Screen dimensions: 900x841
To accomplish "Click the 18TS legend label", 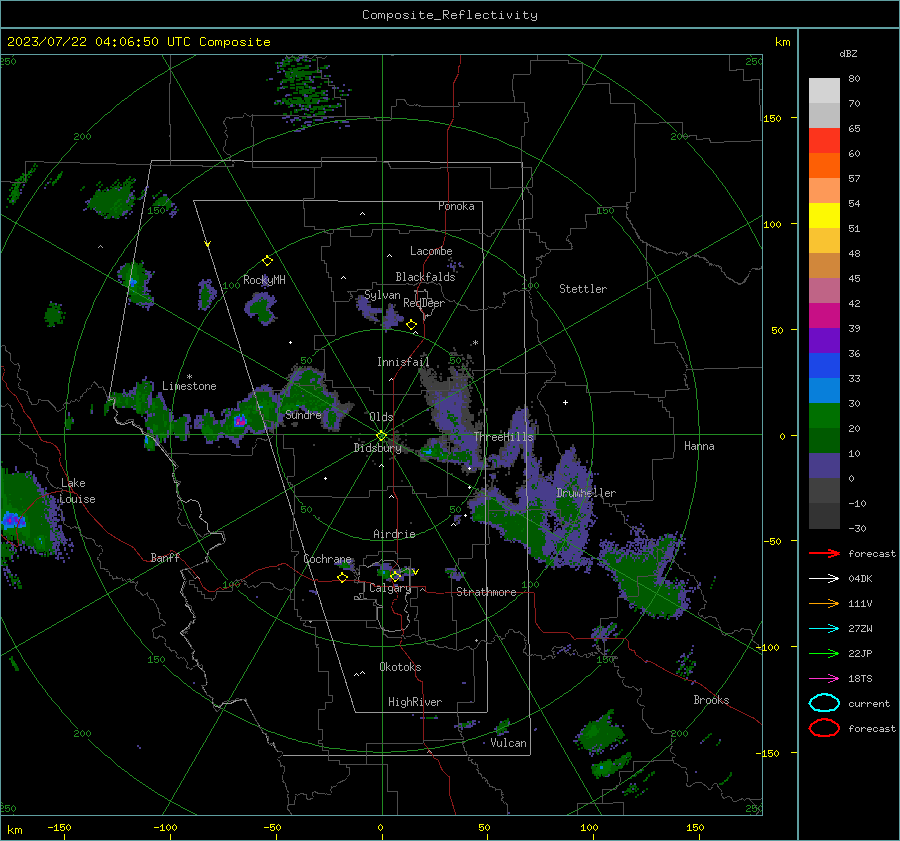I will pos(860,679).
